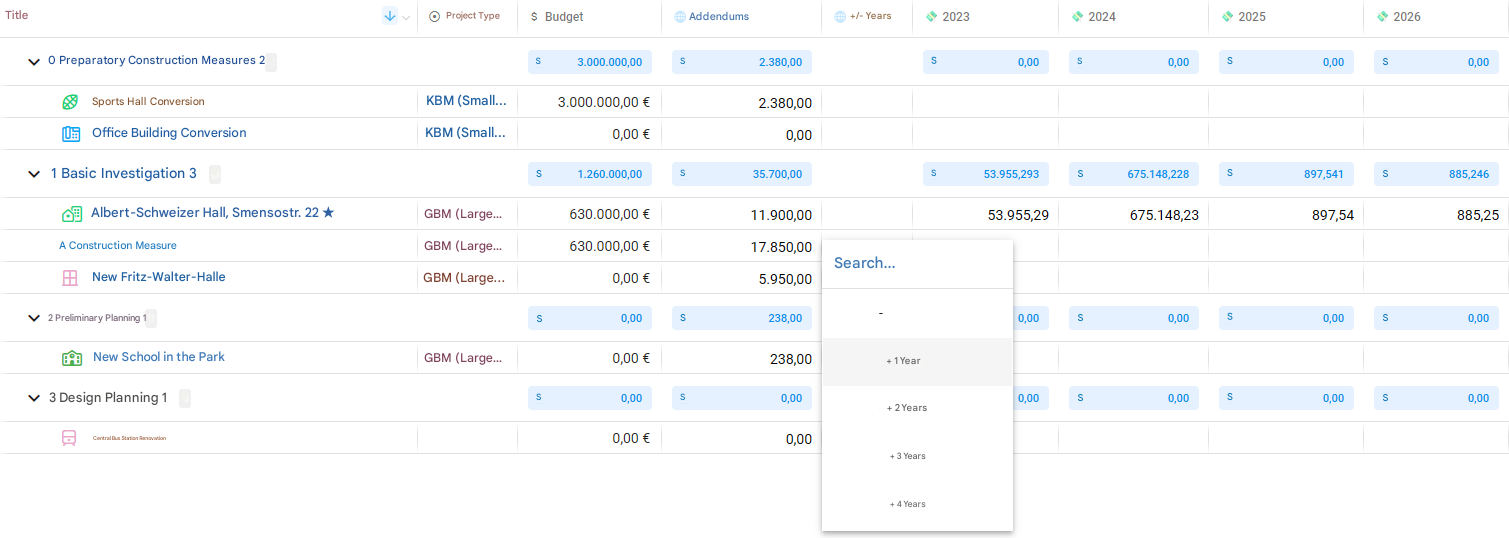The image size is (1509, 538).
Task: Select the dash empty option in dropdown
Action: pos(880,314)
